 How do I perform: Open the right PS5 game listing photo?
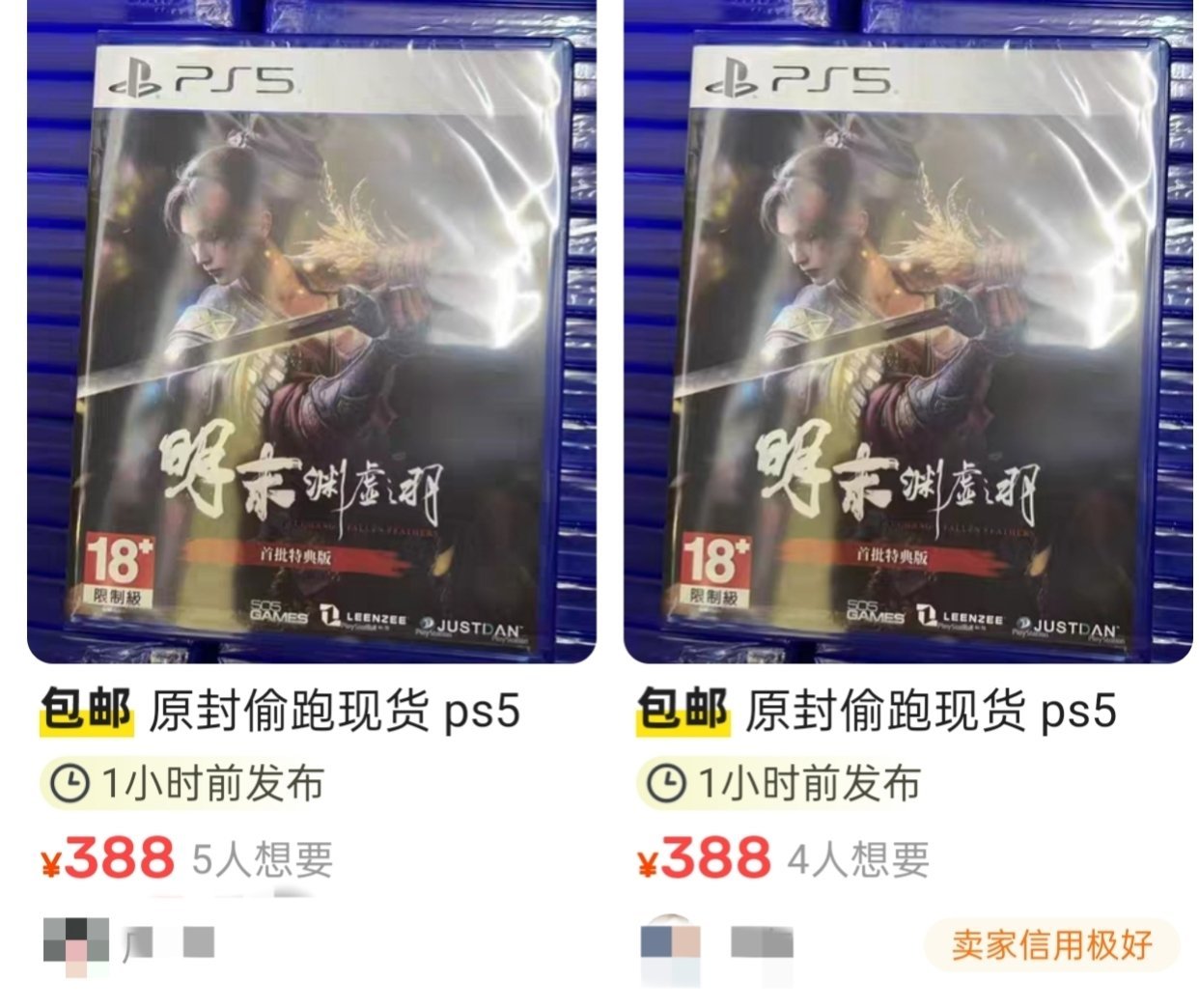[x=908, y=331]
